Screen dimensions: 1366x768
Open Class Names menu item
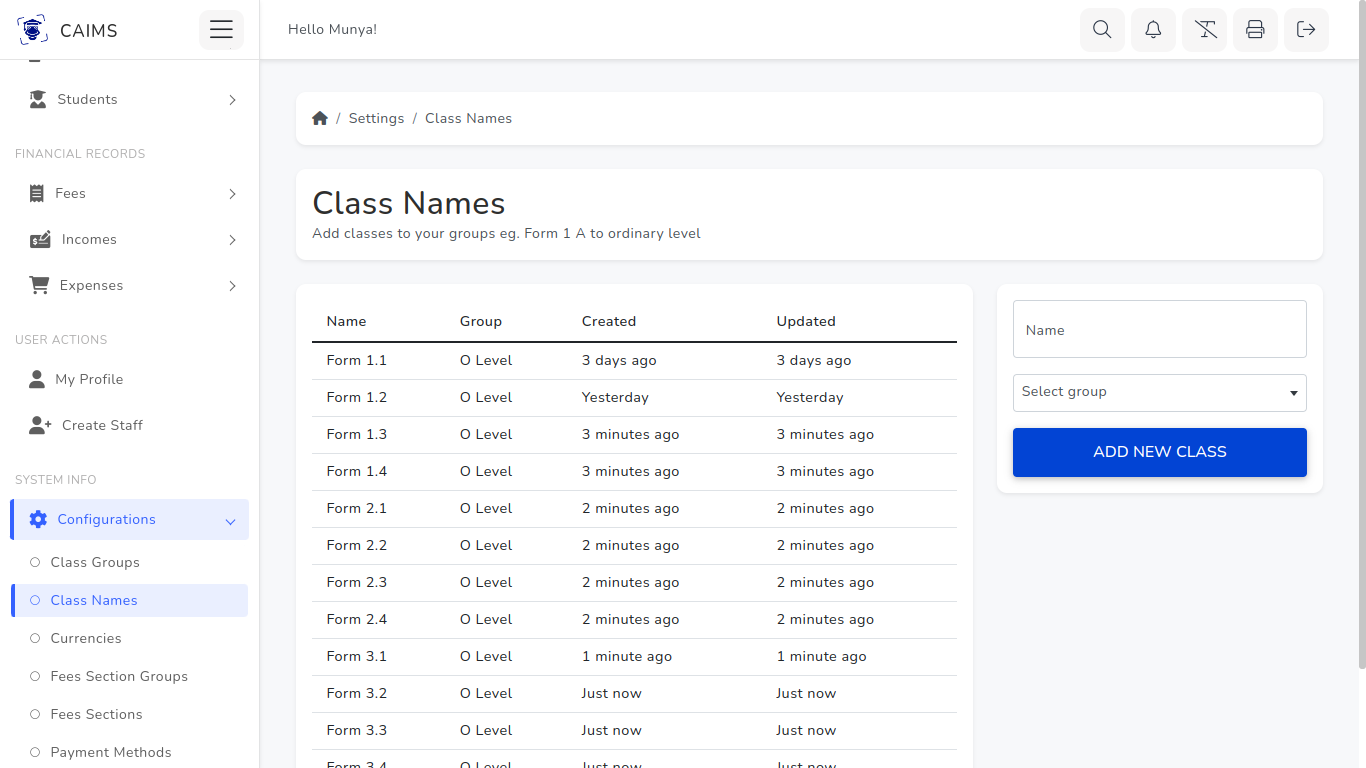[x=129, y=600]
